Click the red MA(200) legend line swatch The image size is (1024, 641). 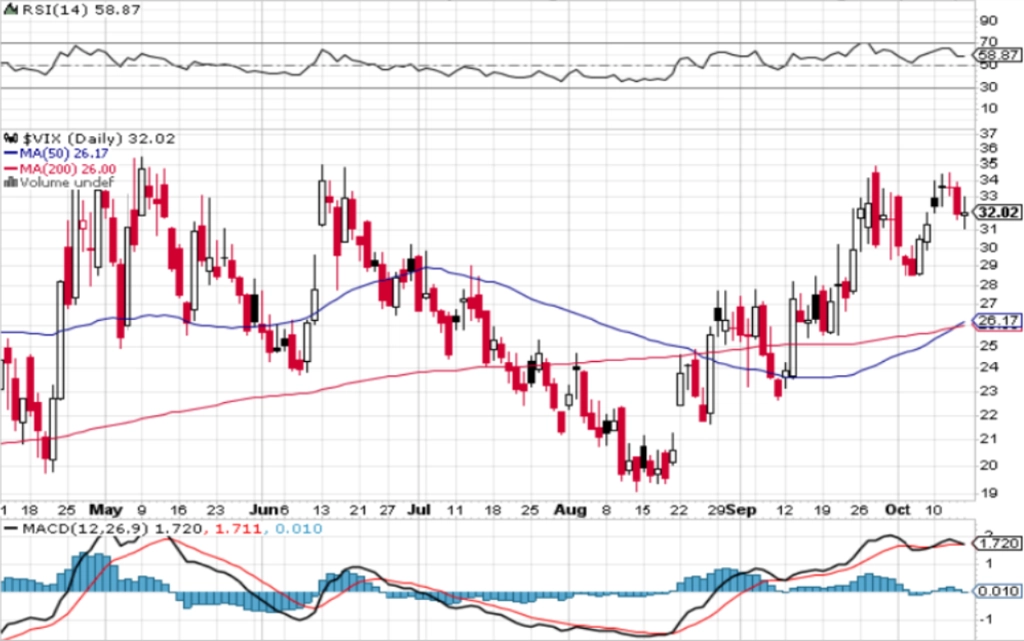click(10, 168)
